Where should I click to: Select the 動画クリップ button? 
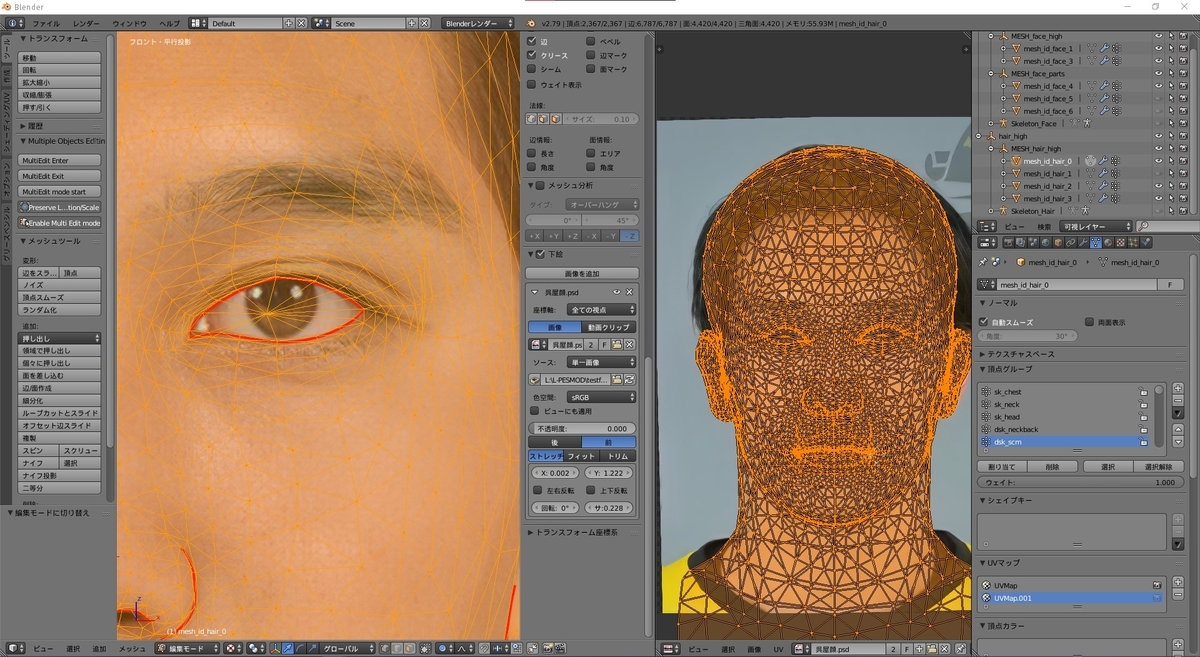[x=609, y=327]
